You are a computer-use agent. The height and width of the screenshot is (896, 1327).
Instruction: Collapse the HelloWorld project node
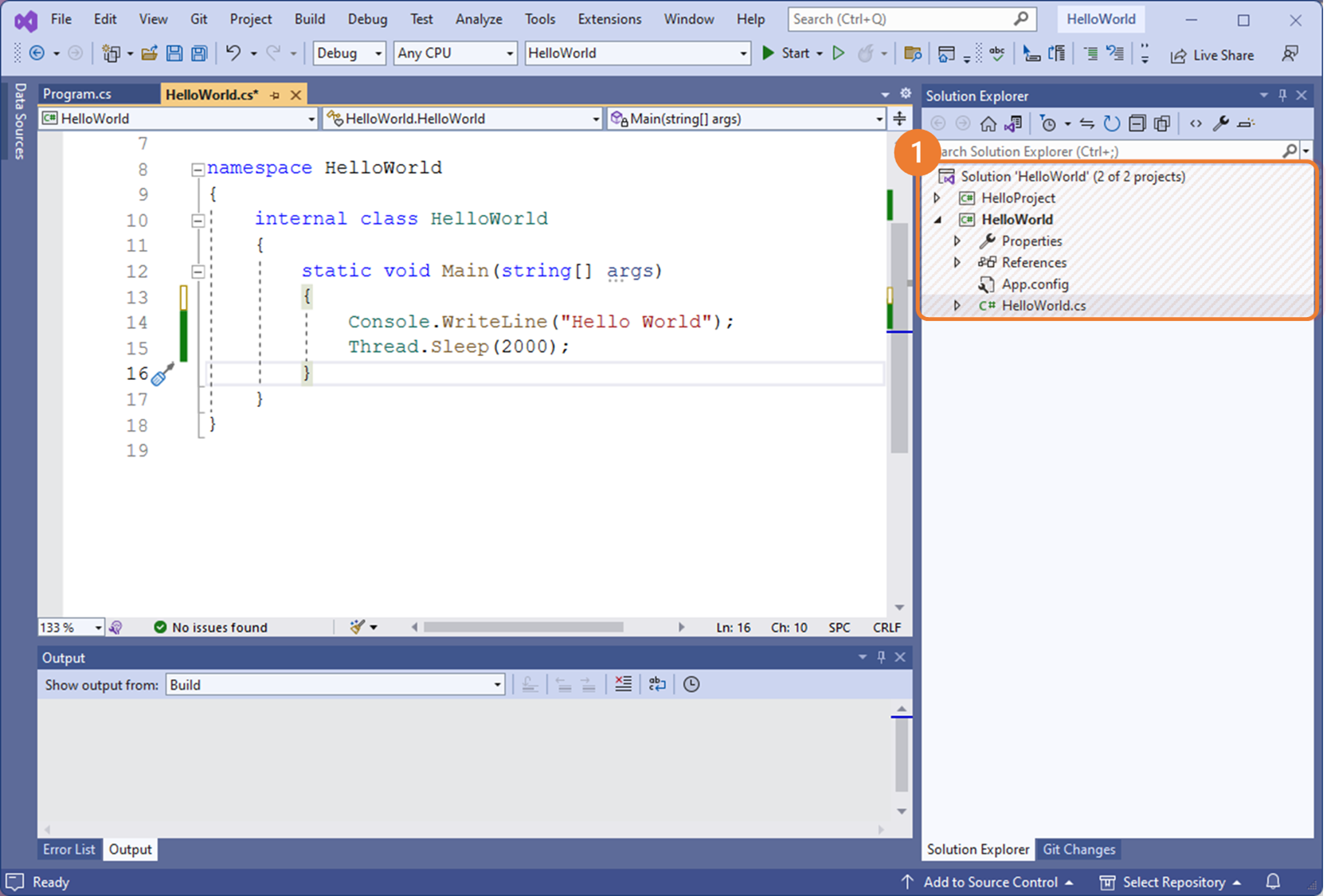click(938, 219)
